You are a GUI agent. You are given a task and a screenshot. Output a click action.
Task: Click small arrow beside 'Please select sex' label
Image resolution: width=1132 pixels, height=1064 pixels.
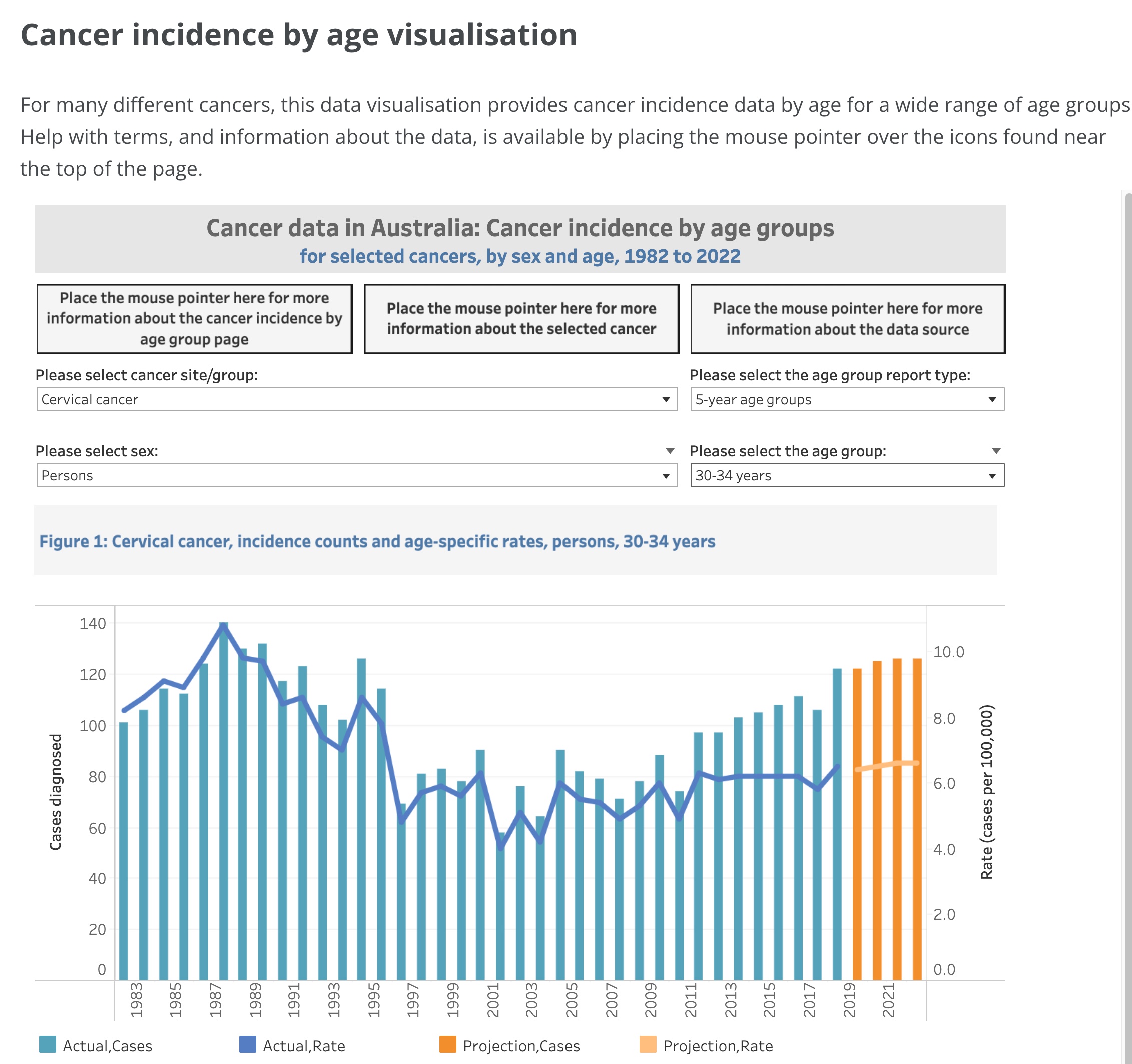tap(670, 451)
